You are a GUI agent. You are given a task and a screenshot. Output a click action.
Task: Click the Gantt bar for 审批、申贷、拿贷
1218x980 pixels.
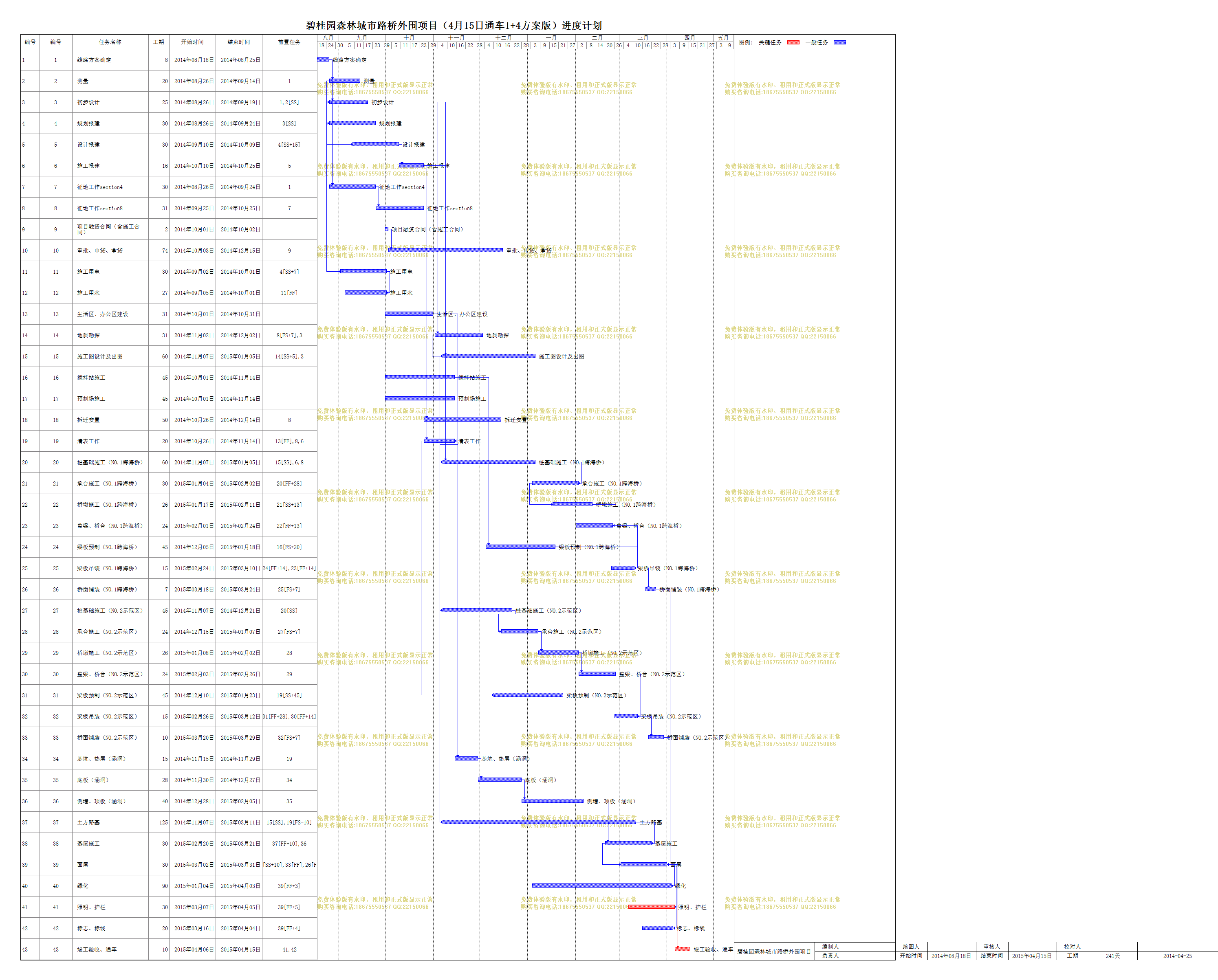[446, 250]
